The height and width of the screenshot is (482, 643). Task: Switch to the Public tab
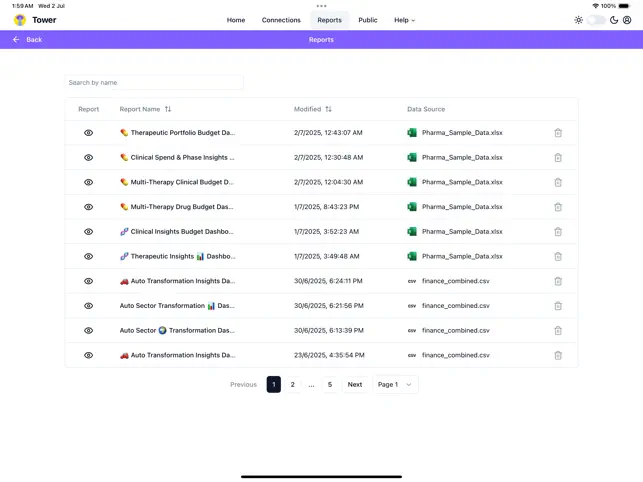click(368, 20)
